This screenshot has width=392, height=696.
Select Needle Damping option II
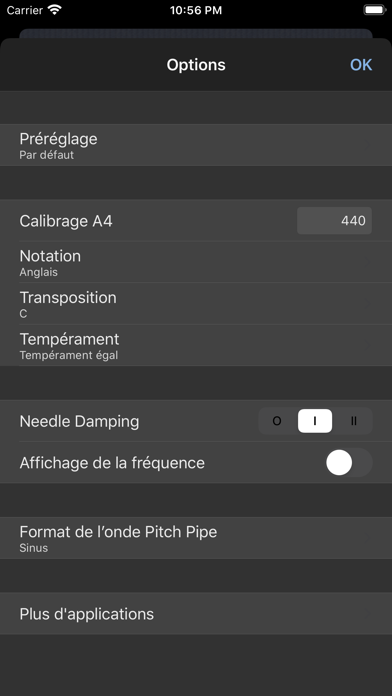353,421
